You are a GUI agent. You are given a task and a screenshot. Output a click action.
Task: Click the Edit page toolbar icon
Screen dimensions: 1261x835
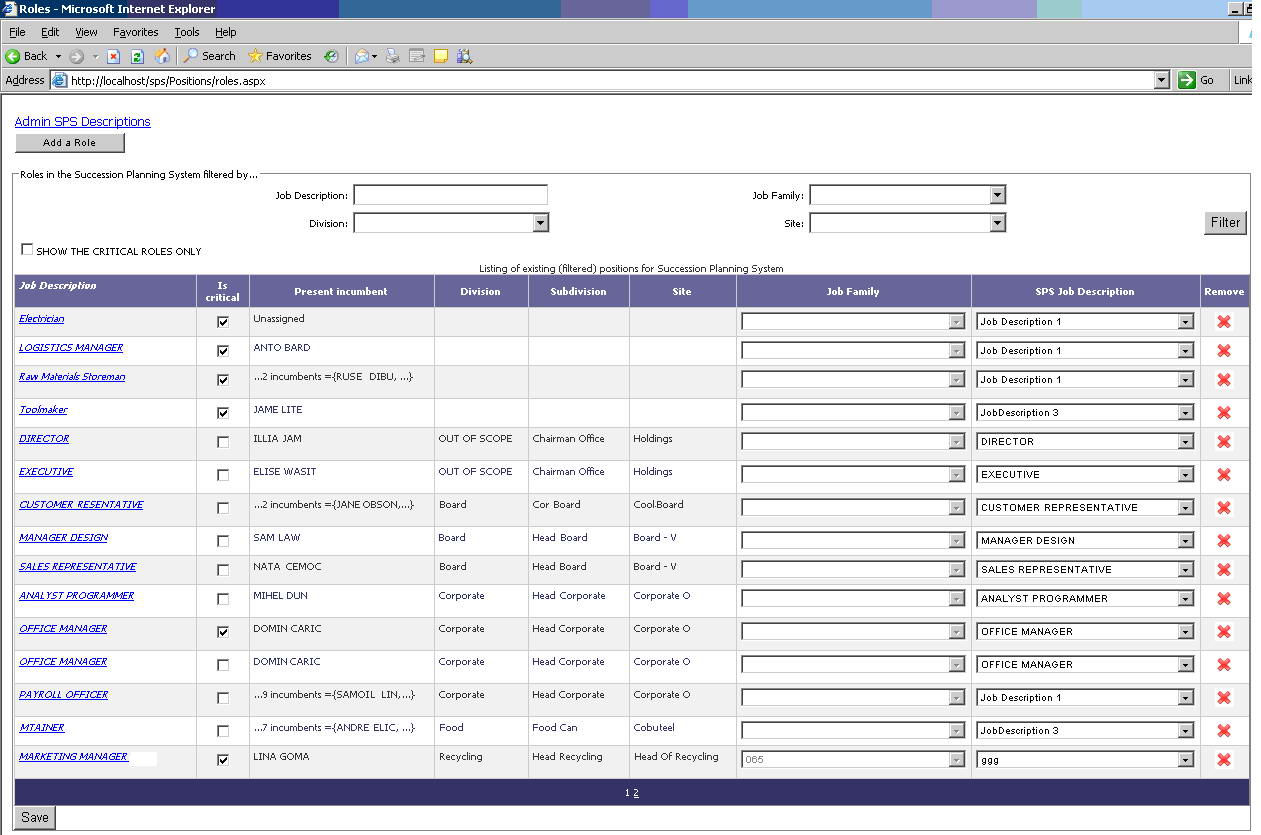click(x=417, y=56)
